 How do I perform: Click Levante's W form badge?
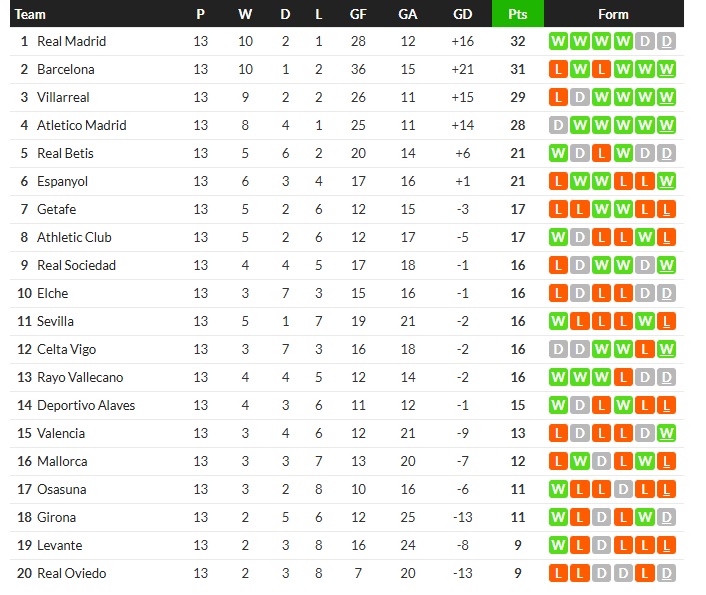(x=557, y=545)
